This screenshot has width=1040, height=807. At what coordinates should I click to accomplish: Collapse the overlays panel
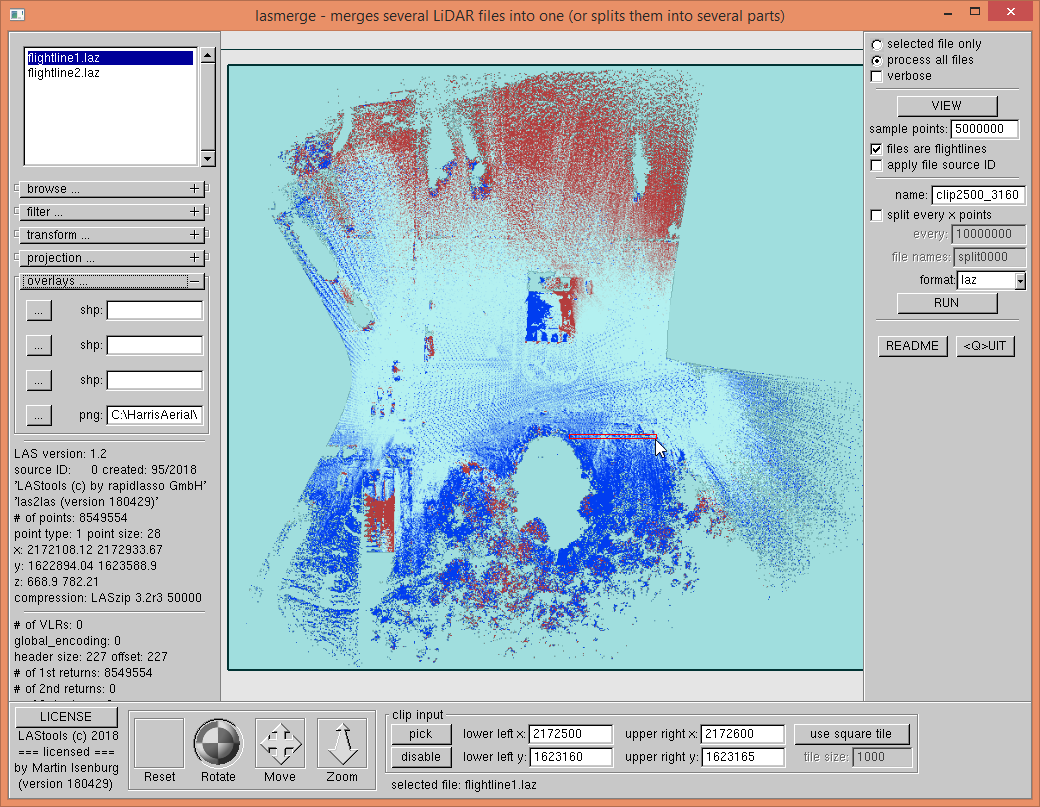point(195,282)
